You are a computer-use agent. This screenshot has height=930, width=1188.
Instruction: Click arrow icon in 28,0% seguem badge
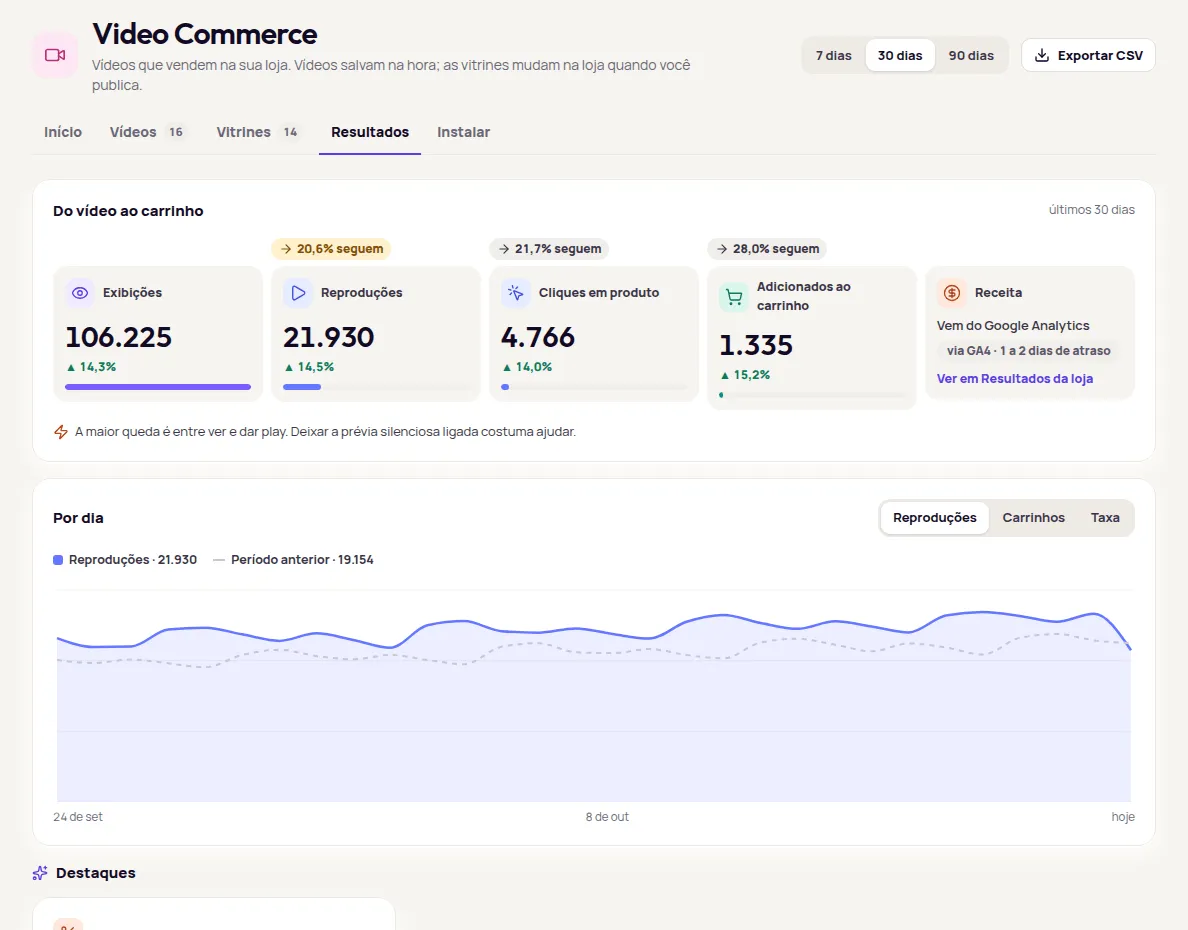tap(722, 249)
